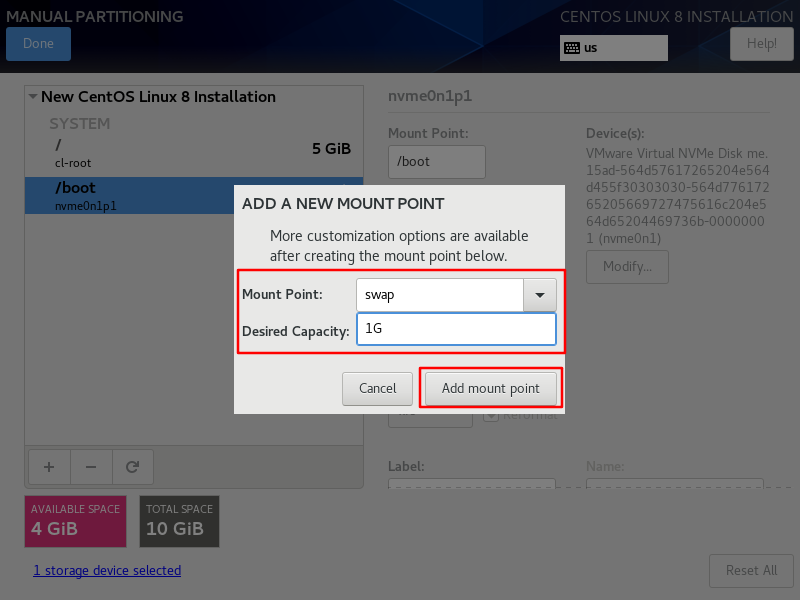
Task: Click the plus icon to add mount point
Action: [x=49, y=467]
